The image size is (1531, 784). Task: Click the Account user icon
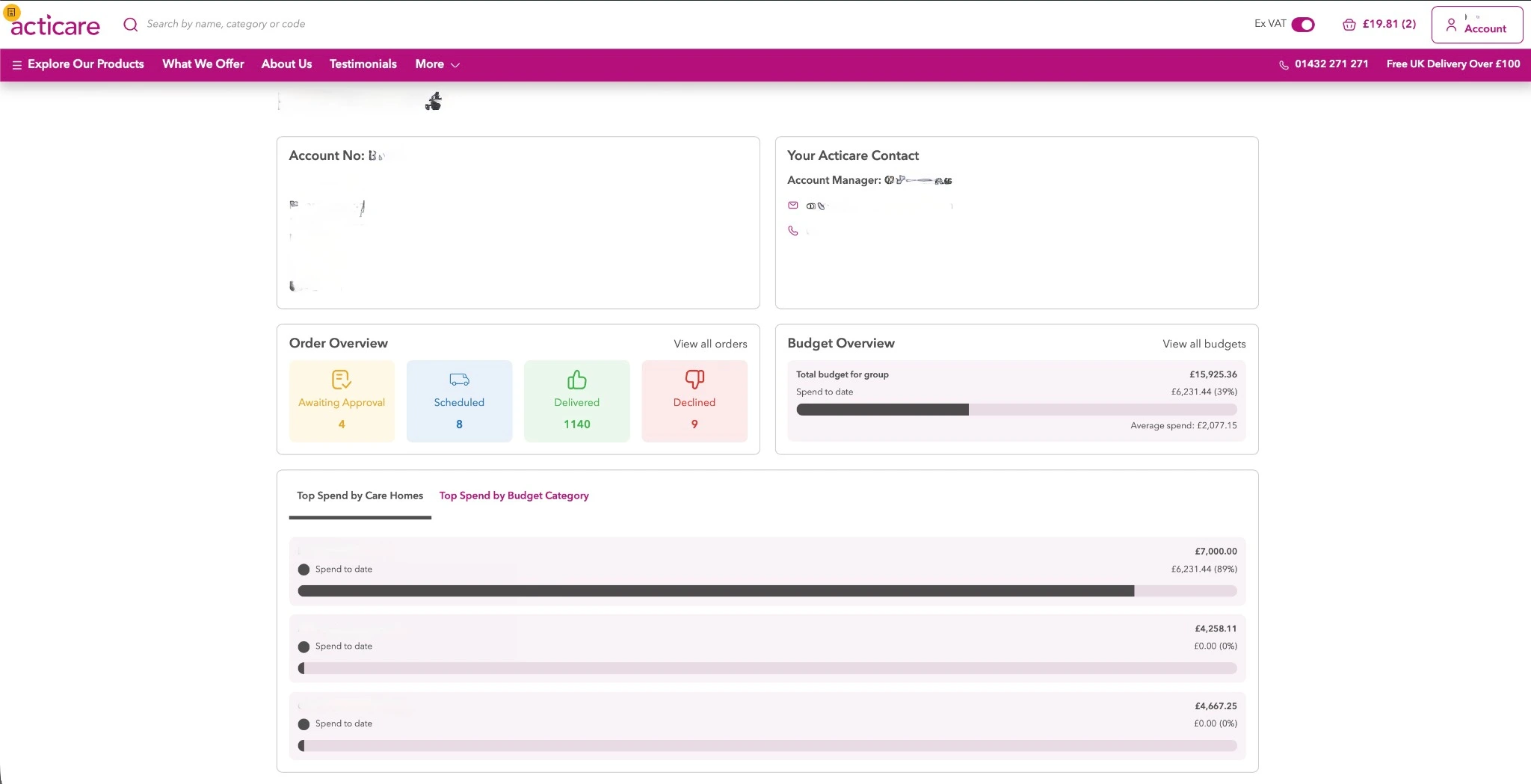click(x=1451, y=25)
